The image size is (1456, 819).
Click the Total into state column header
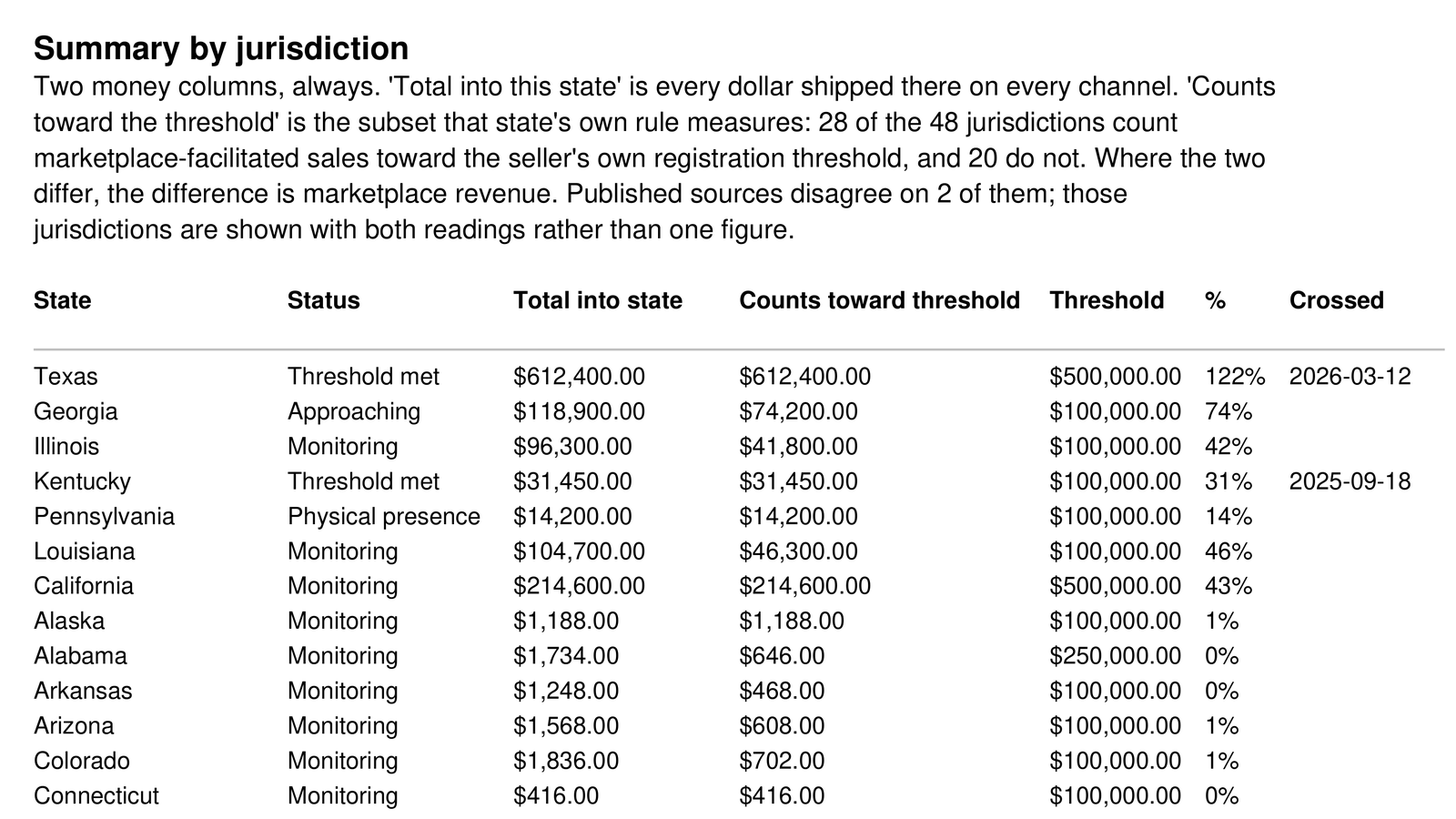[598, 300]
